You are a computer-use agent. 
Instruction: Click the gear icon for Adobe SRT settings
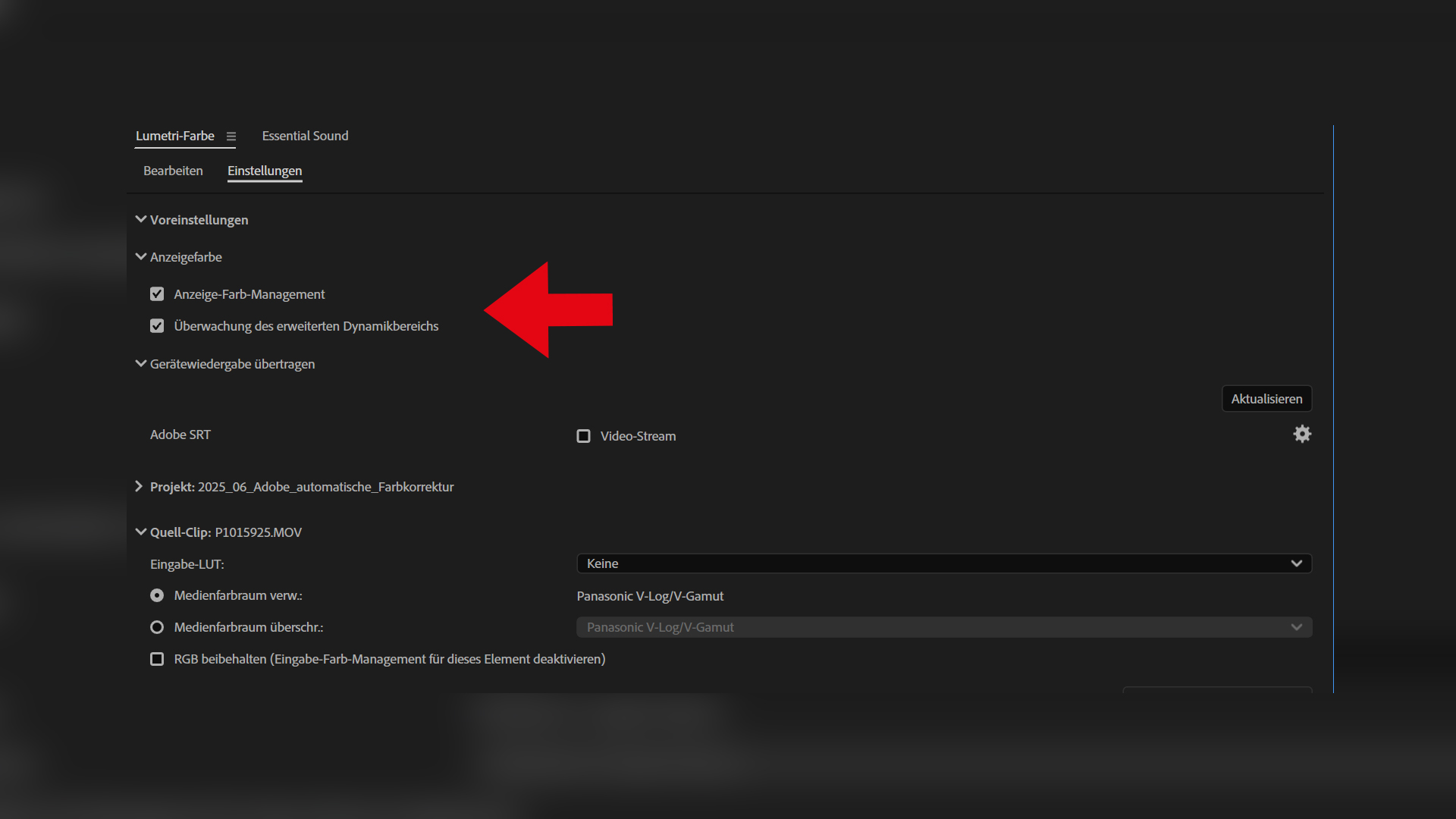tap(1301, 434)
